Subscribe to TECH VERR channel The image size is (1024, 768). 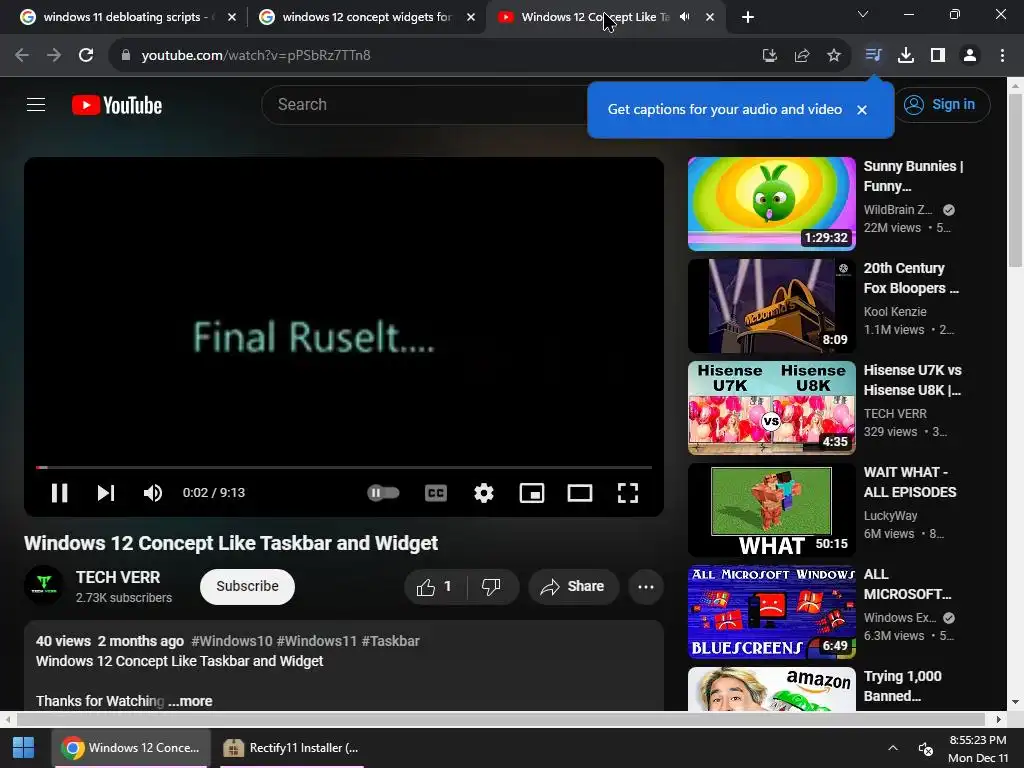pyautogui.click(x=247, y=586)
